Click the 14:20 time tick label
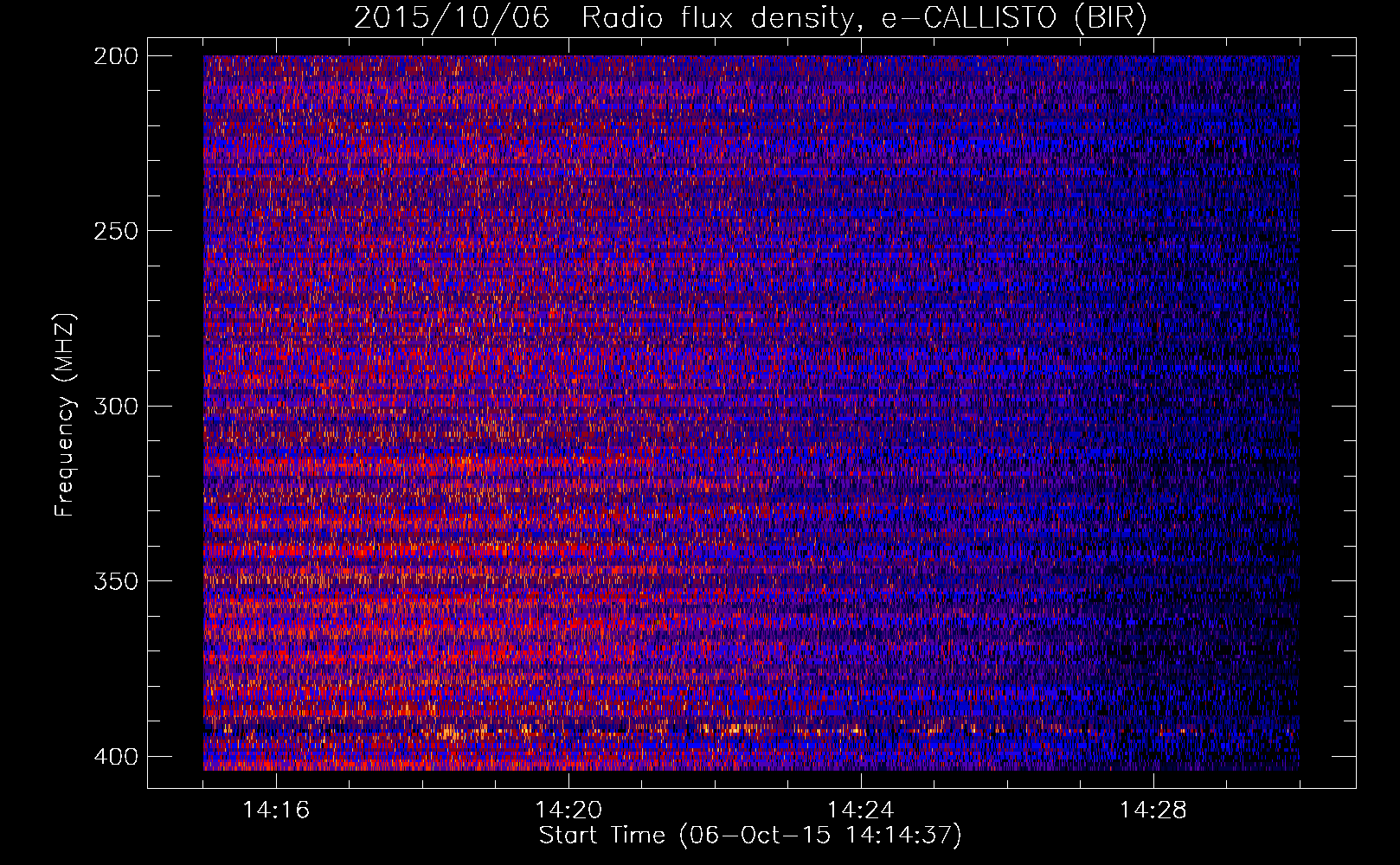The image size is (1400, 865). pyautogui.click(x=568, y=811)
